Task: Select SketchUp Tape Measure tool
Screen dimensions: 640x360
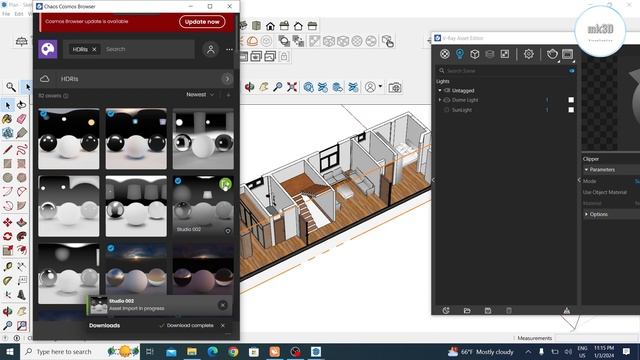Action: [7, 267]
